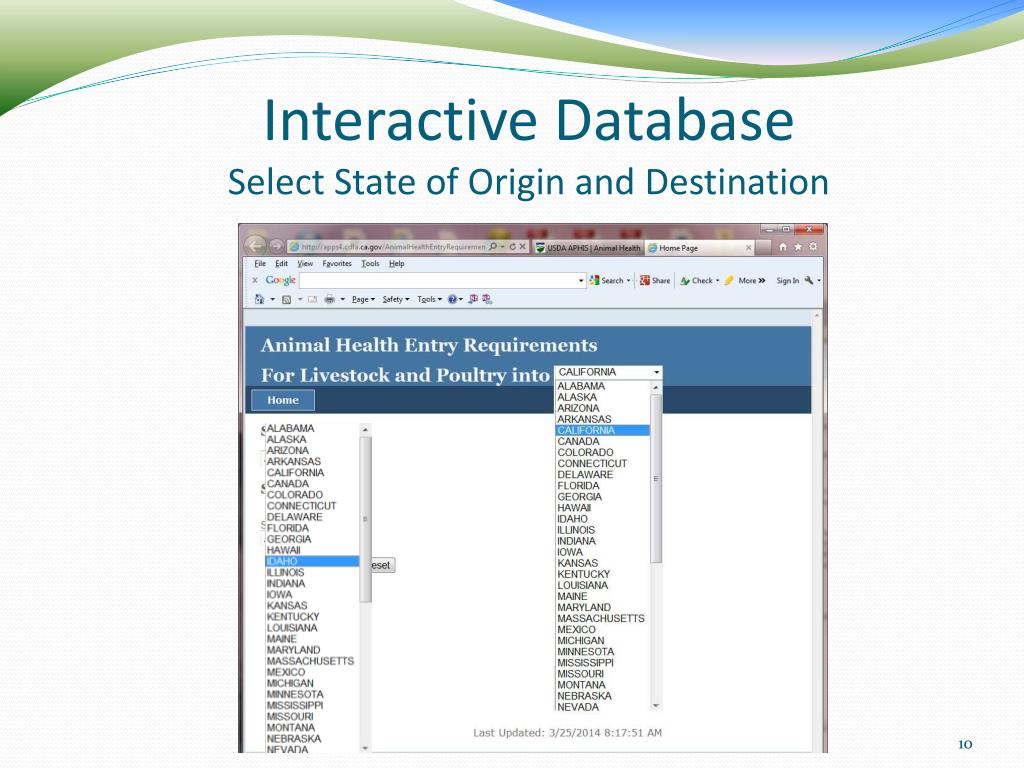Viewport: 1024px width, 768px height.
Task: Click the second Research add-on icon
Action: 487,299
